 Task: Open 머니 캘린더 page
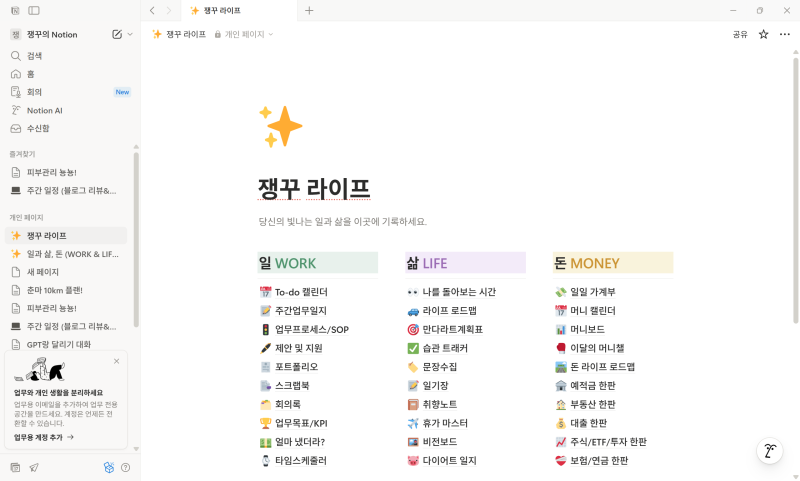(586, 311)
